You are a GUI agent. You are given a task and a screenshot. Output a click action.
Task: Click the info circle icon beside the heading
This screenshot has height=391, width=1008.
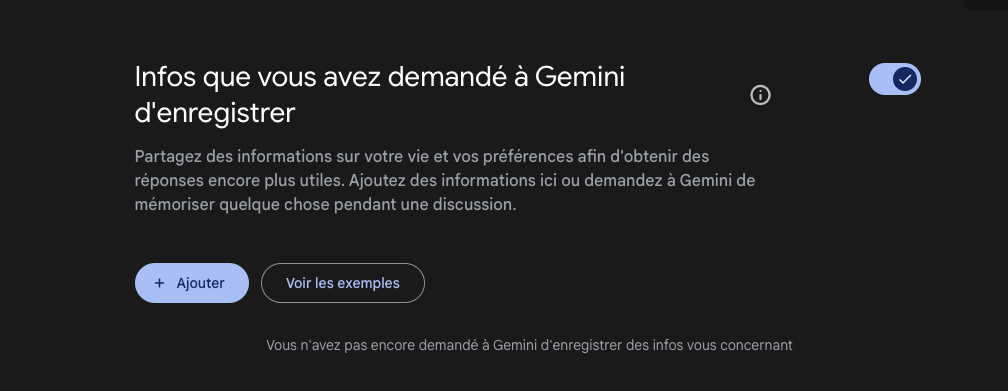[x=760, y=95]
